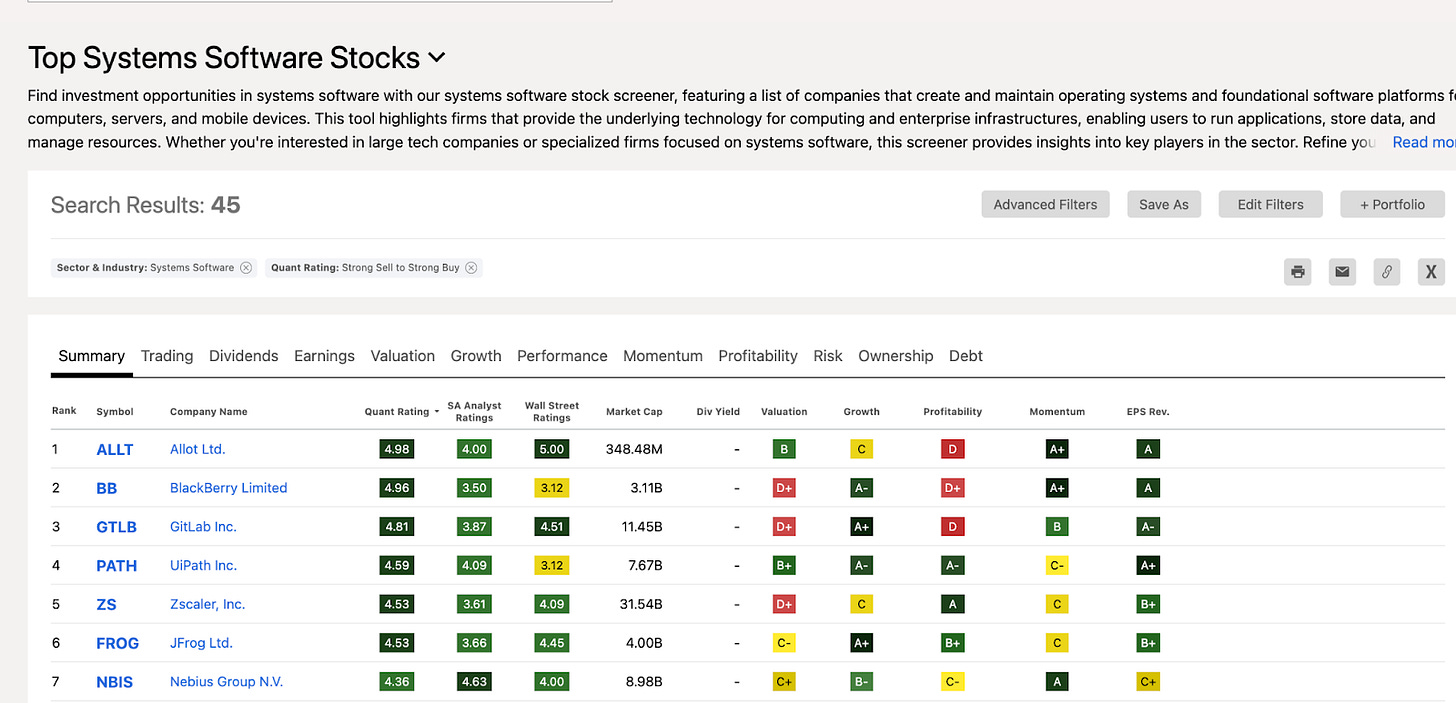
Task: Open Edit Filters
Action: 1270,204
